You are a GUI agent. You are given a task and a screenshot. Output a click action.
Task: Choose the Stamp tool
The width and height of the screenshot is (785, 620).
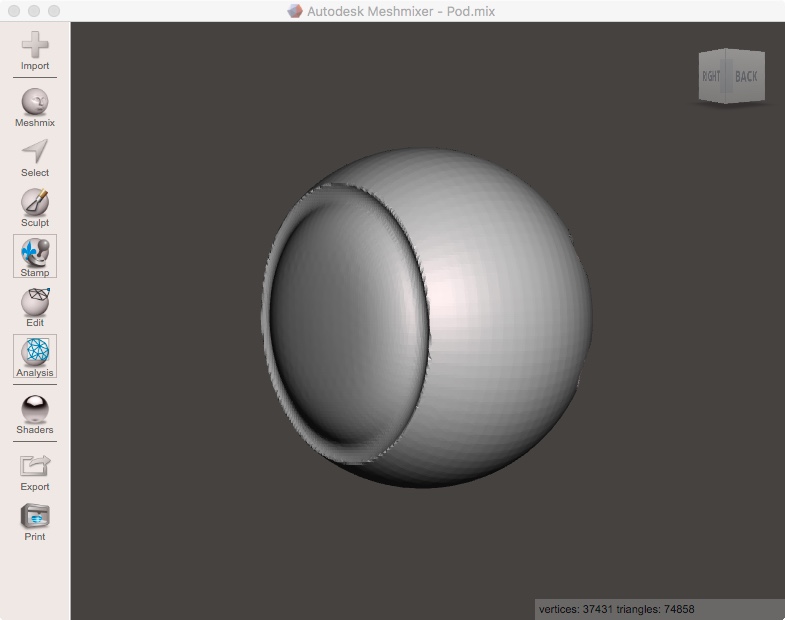(x=35, y=256)
